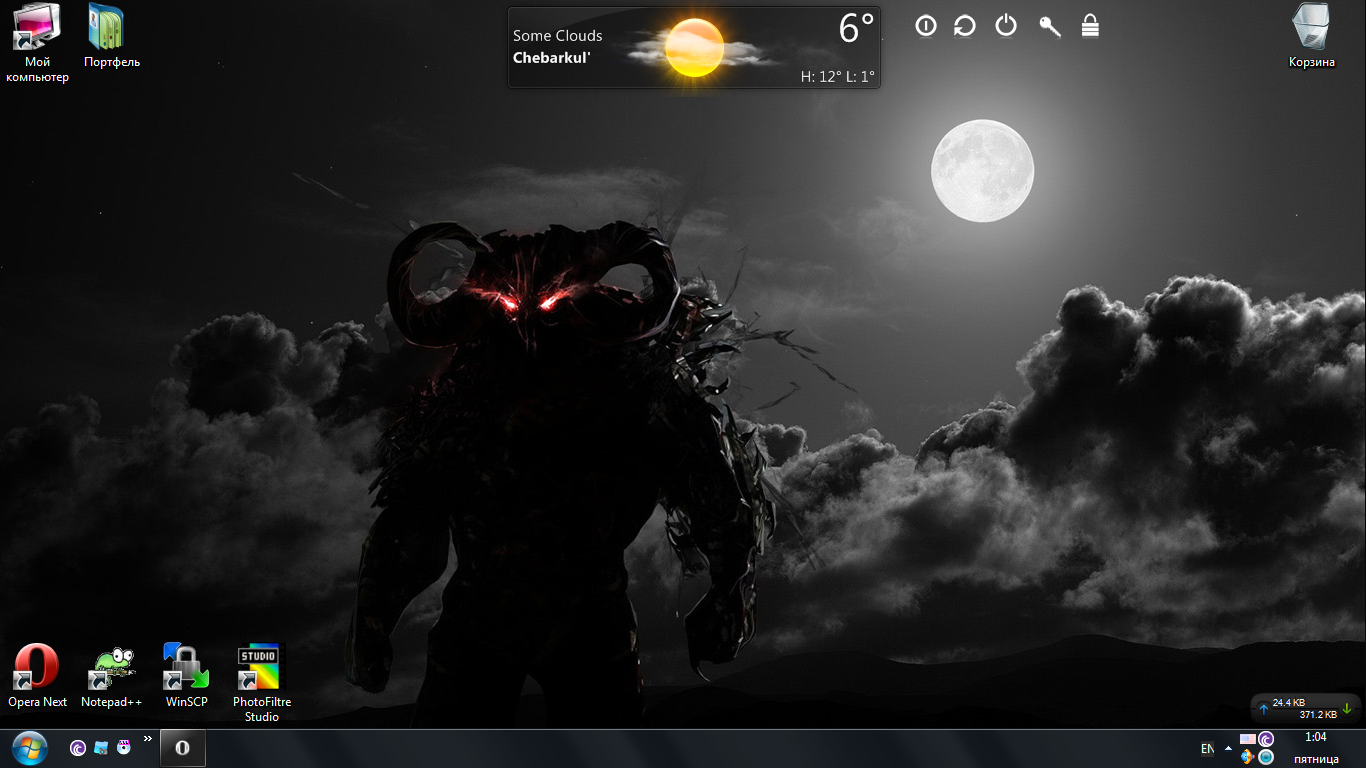
Task: Click the restart circular-arrow widget icon
Action: [x=965, y=26]
